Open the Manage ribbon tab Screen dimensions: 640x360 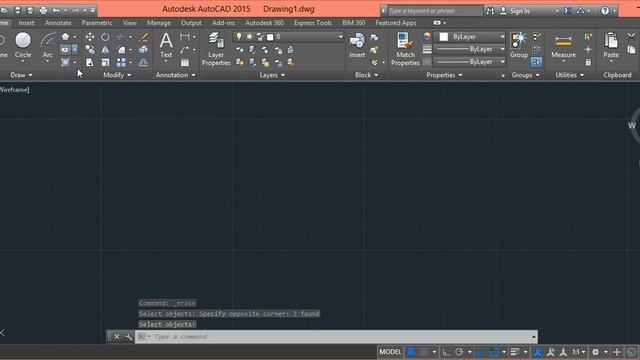pyautogui.click(x=159, y=23)
